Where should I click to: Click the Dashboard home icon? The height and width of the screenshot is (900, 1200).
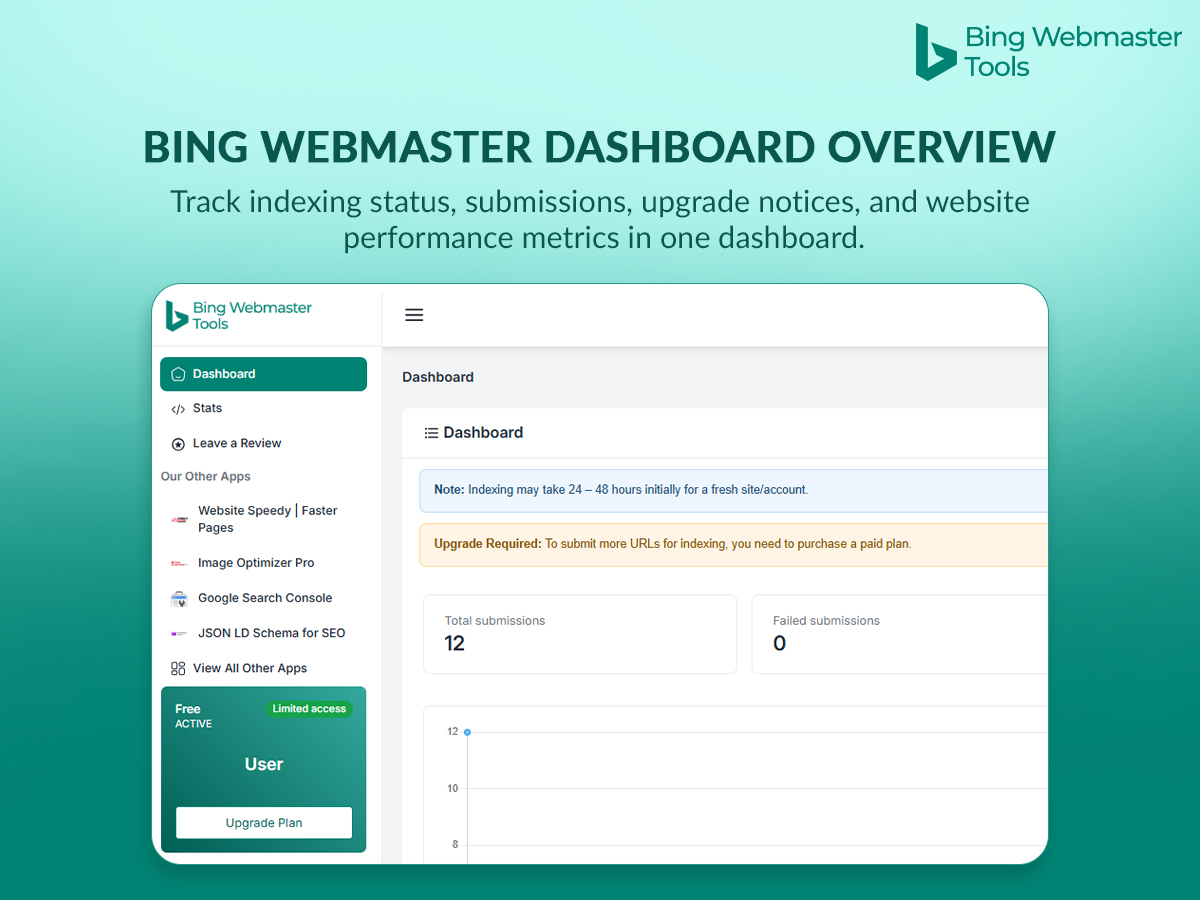(178, 374)
